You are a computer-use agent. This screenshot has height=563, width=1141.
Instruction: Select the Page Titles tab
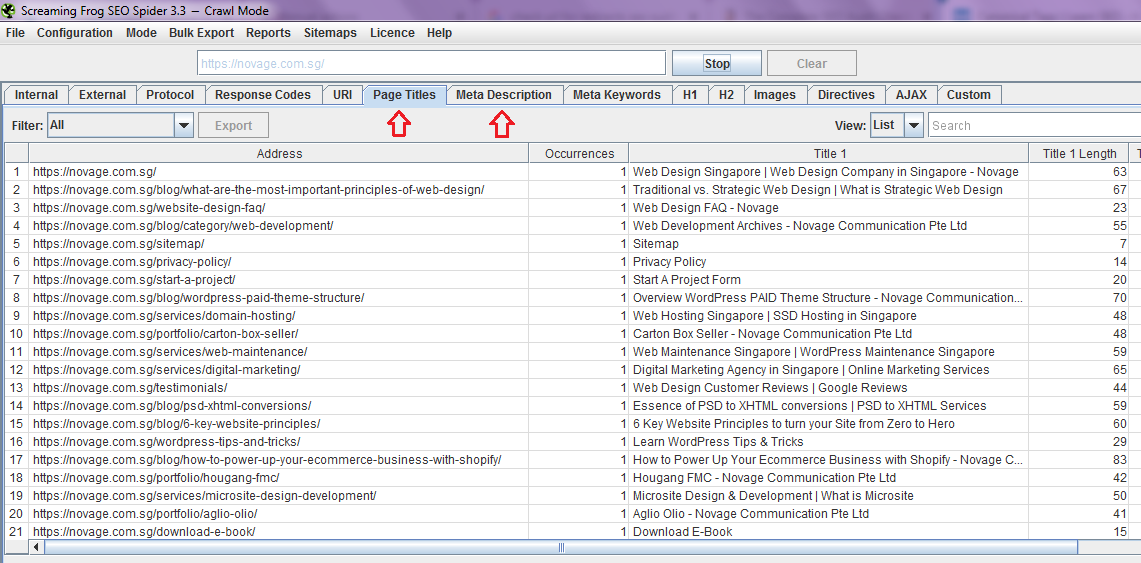tap(405, 95)
